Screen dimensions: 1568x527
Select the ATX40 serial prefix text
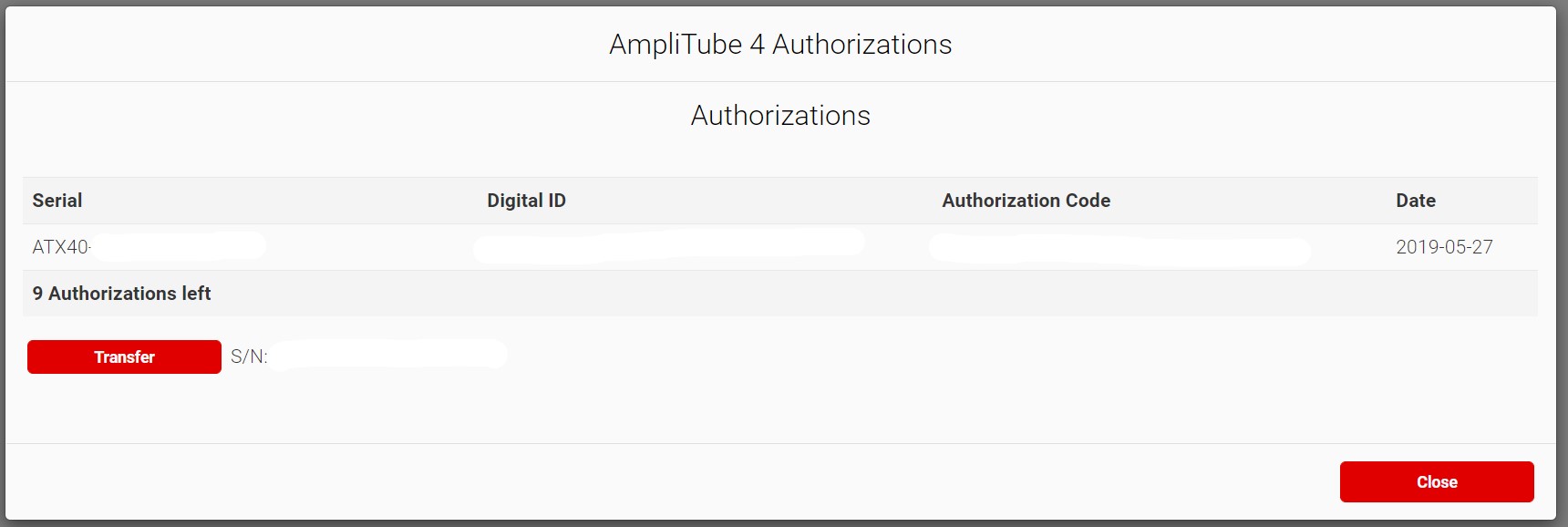tap(60, 247)
